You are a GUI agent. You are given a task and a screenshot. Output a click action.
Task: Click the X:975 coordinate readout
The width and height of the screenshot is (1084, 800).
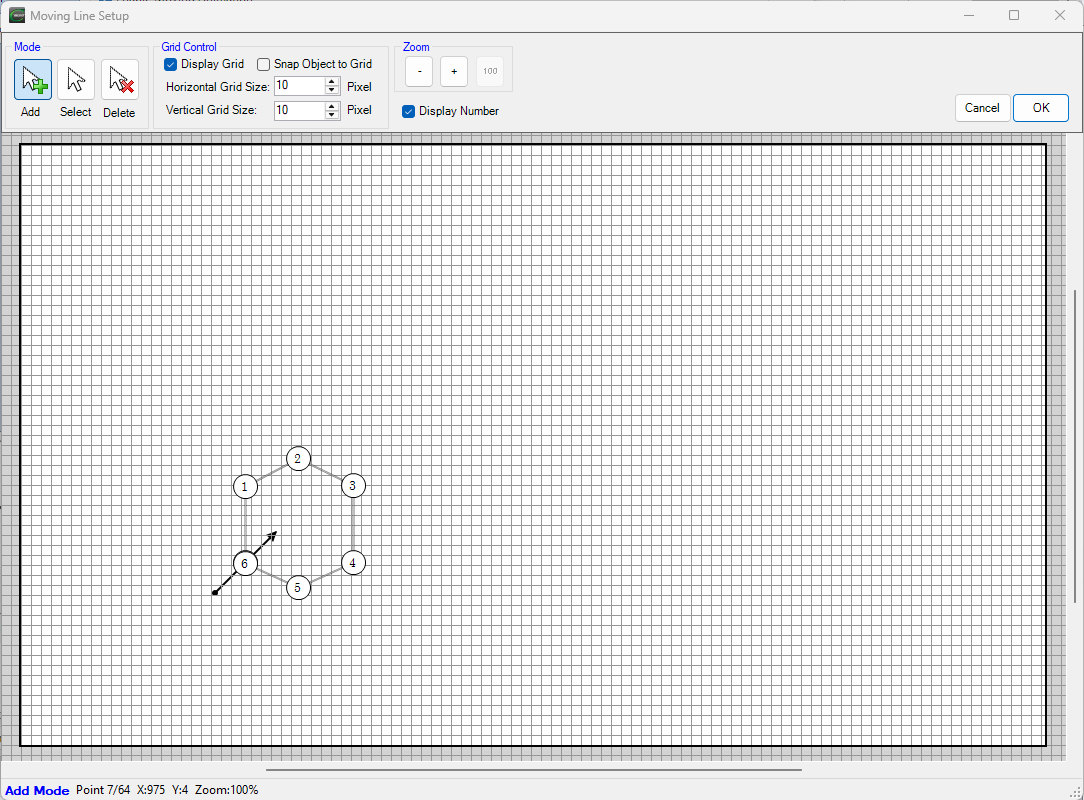151,790
